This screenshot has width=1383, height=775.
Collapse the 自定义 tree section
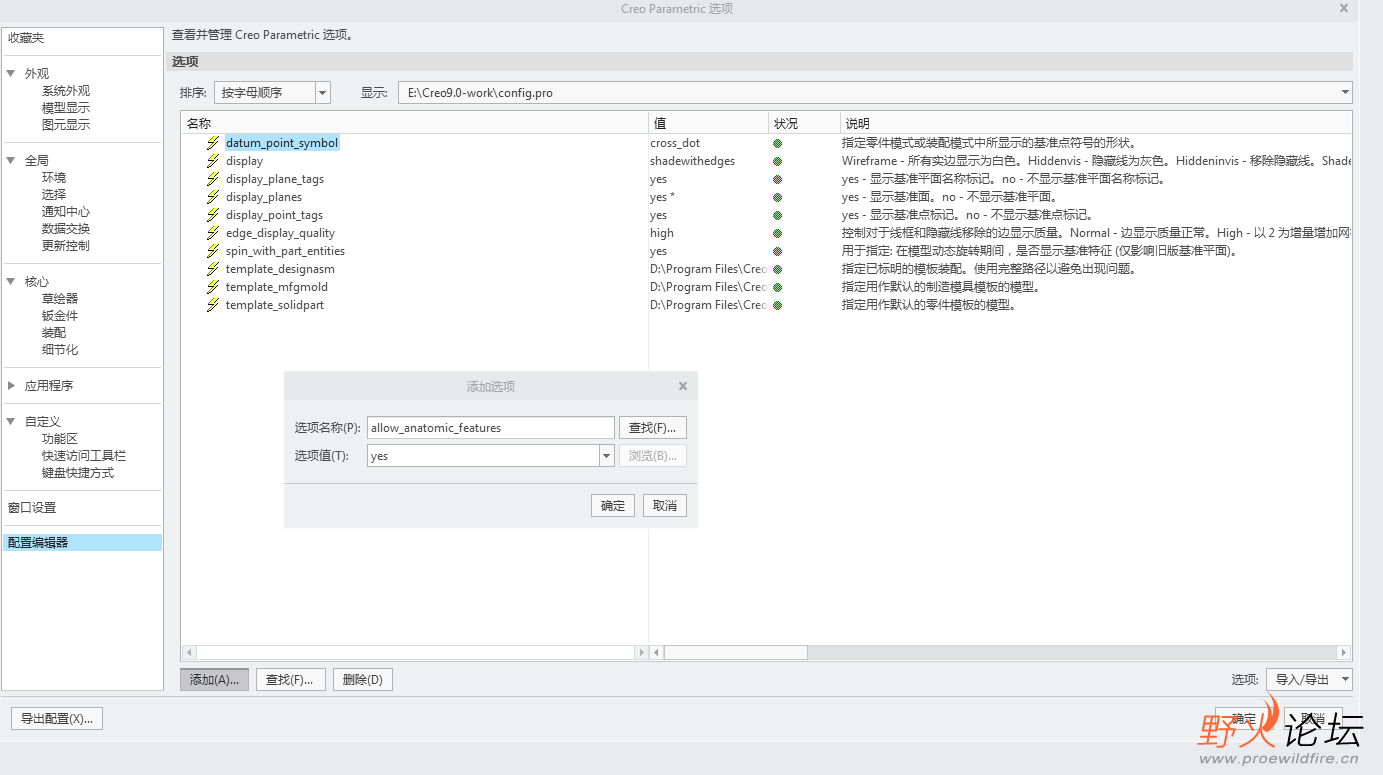11,421
